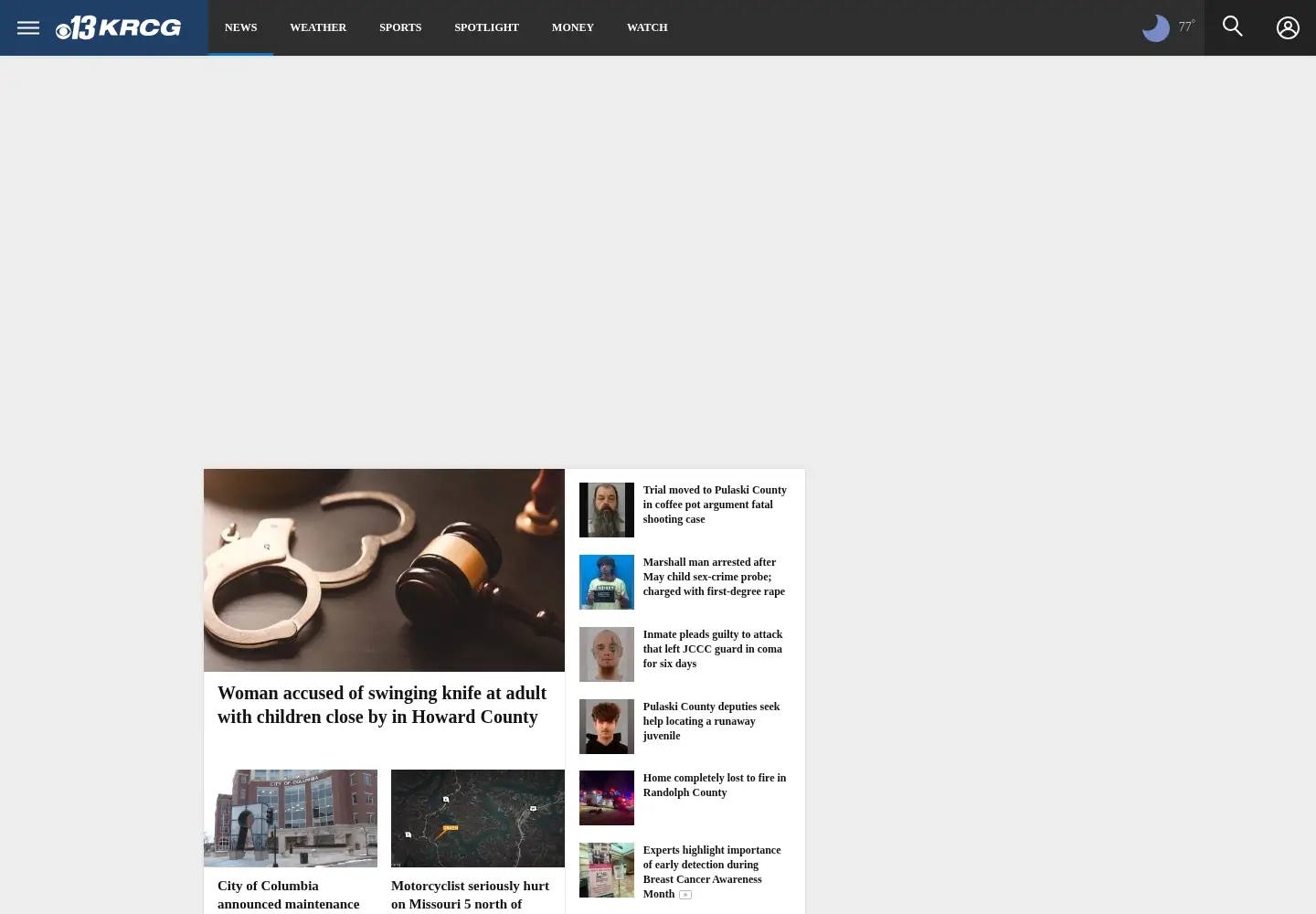The width and height of the screenshot is (1316, 914).
Task: Read Experts highlight early detection story
Action: pos(712,872)
